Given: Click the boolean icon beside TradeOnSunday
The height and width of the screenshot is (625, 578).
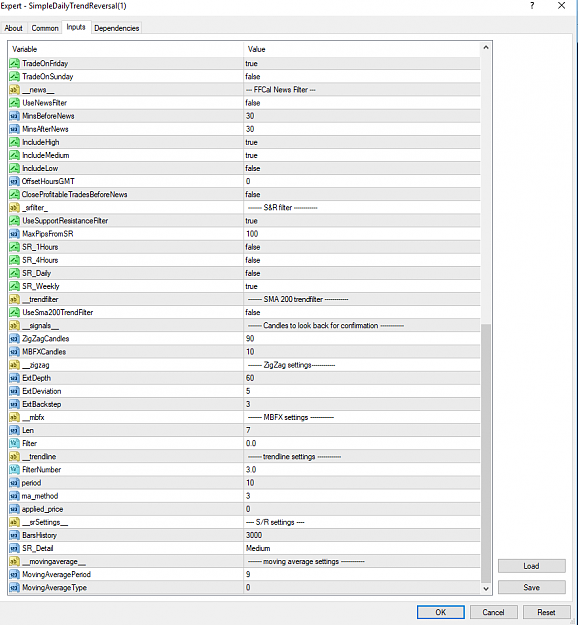Looking at the screenshot, I should (x=14, y=77).
